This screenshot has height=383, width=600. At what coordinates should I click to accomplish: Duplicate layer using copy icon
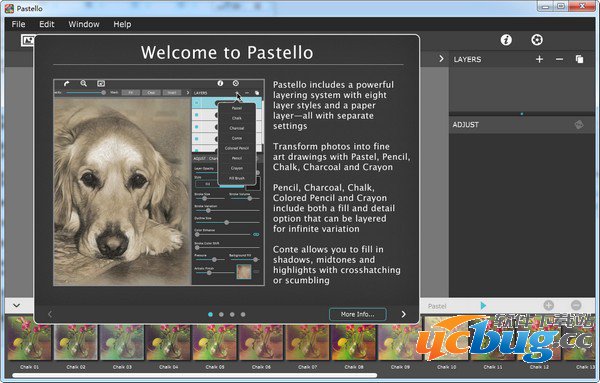tap(579, 59)
